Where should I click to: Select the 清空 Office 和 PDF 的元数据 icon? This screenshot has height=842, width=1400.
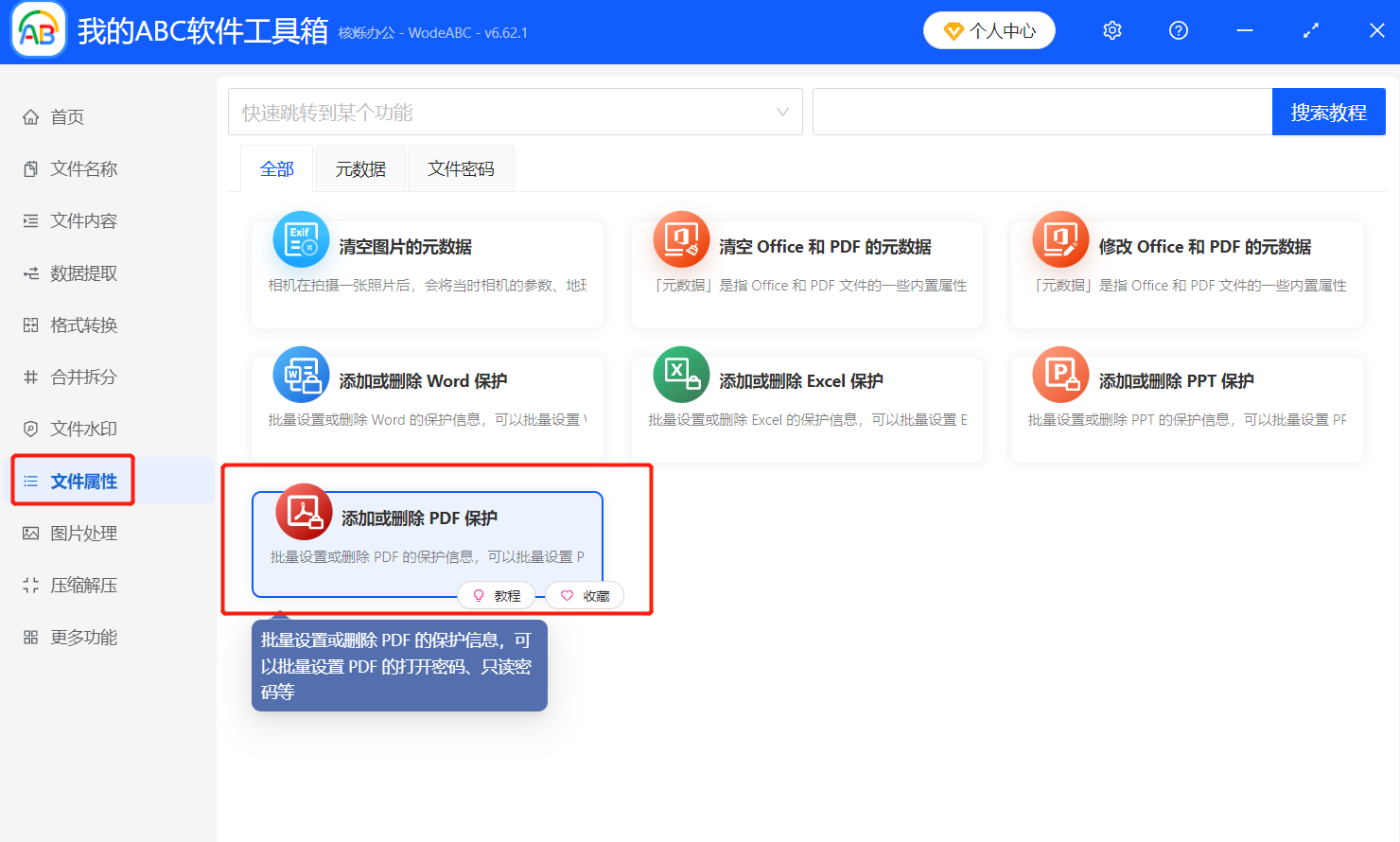point(681,239)
